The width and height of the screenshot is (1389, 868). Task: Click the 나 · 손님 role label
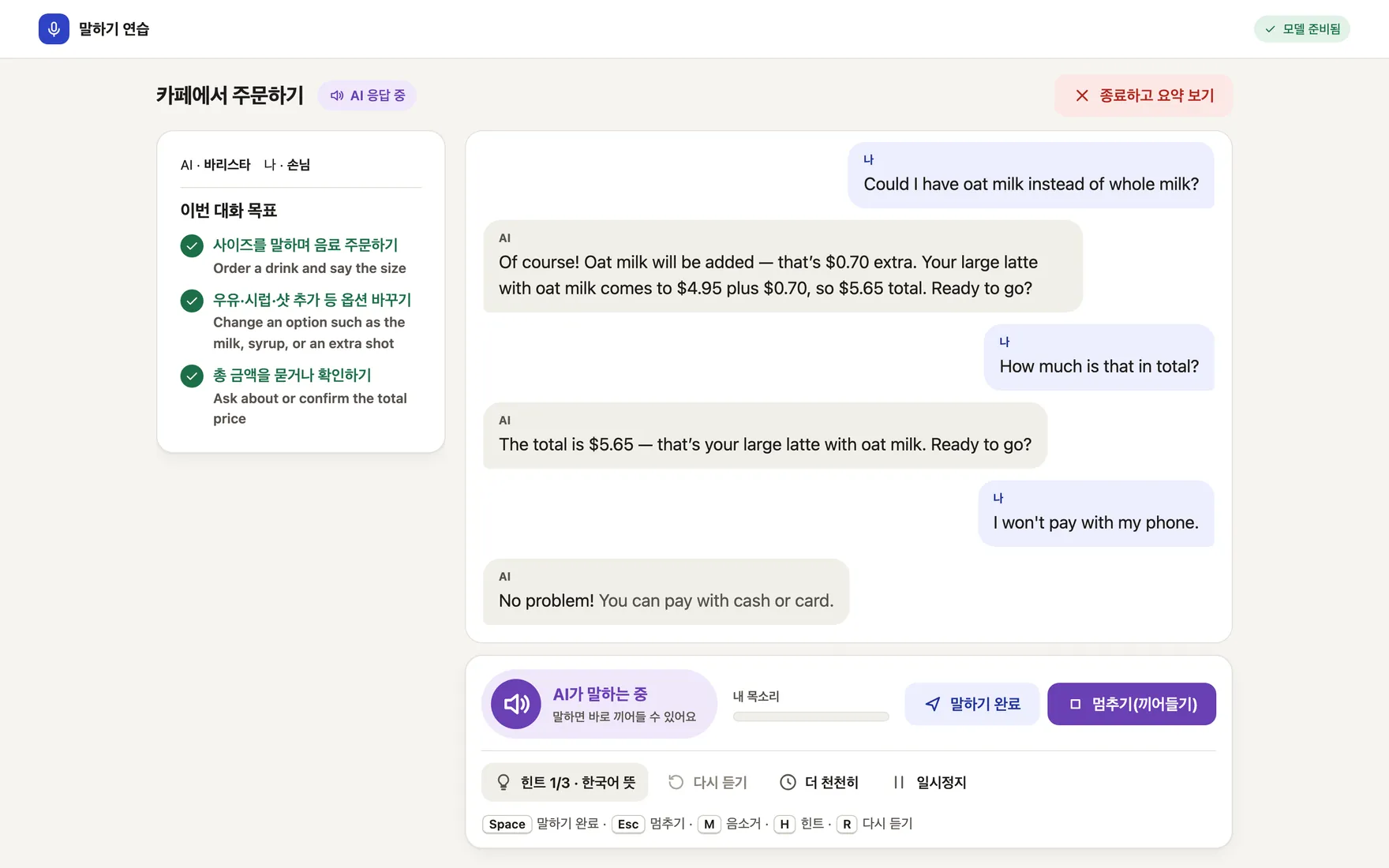point(286,165)
